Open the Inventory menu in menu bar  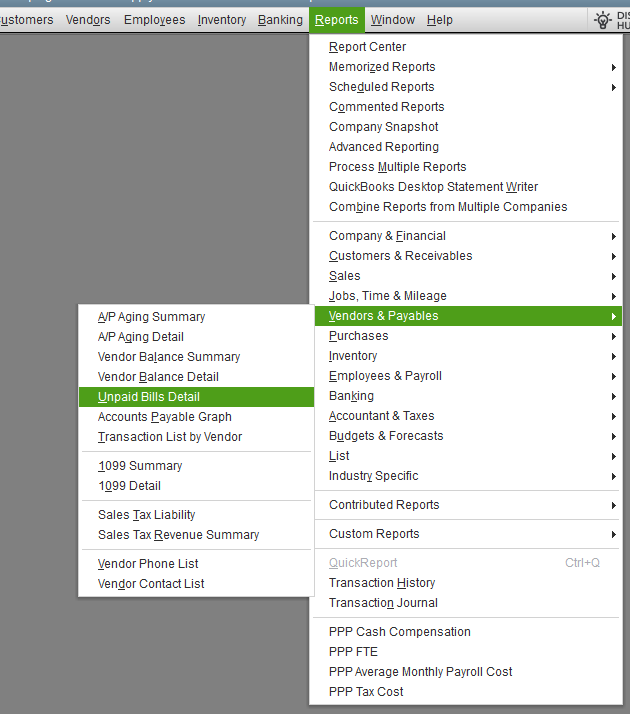(x=222, y=20)
